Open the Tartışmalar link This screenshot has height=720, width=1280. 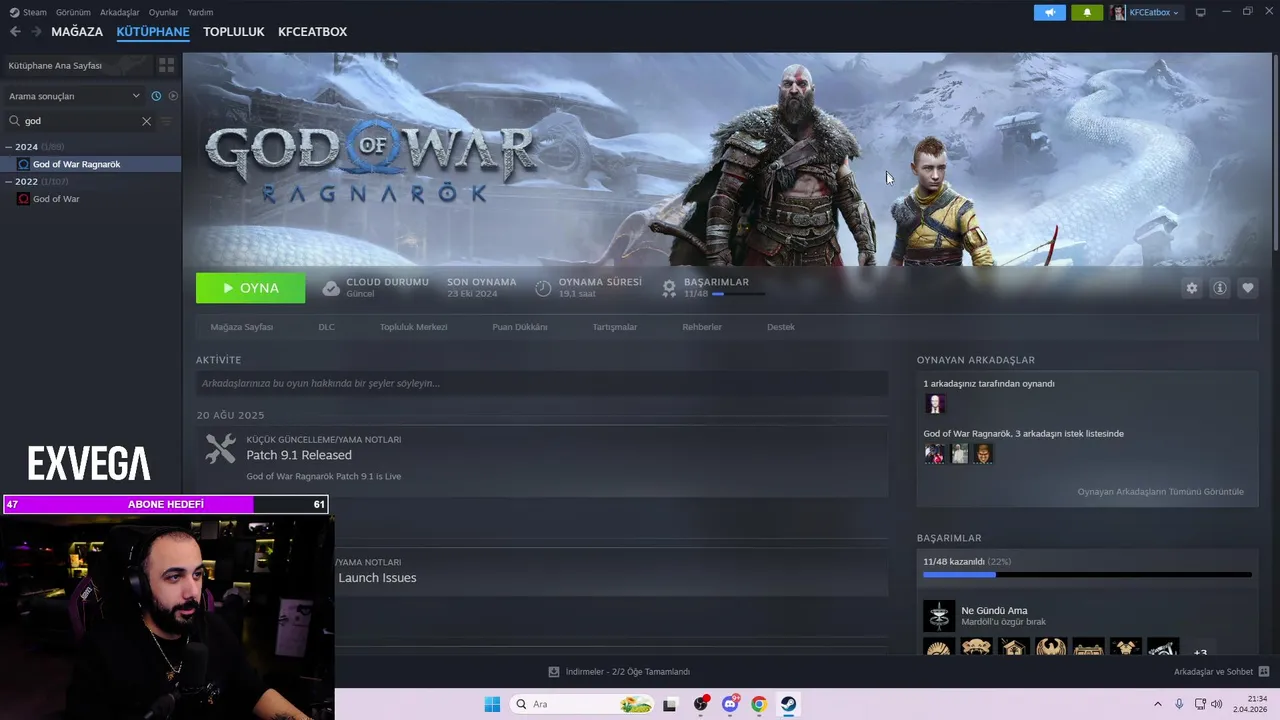pos(615,327)
